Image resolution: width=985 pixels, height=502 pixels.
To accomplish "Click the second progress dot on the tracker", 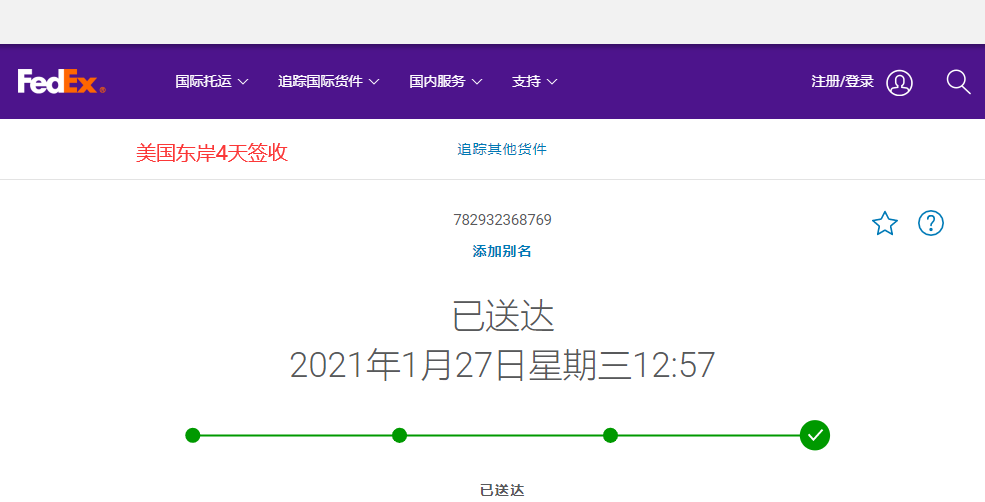I will (x=399, y=435).
